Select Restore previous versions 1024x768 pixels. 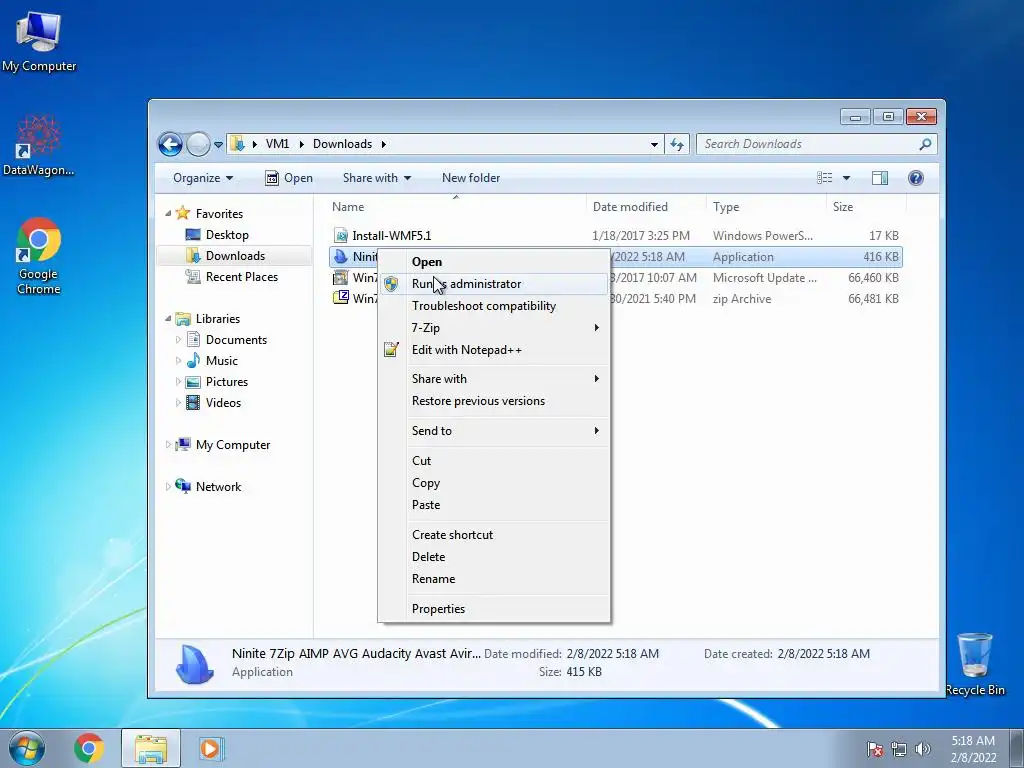coord(494,401)
